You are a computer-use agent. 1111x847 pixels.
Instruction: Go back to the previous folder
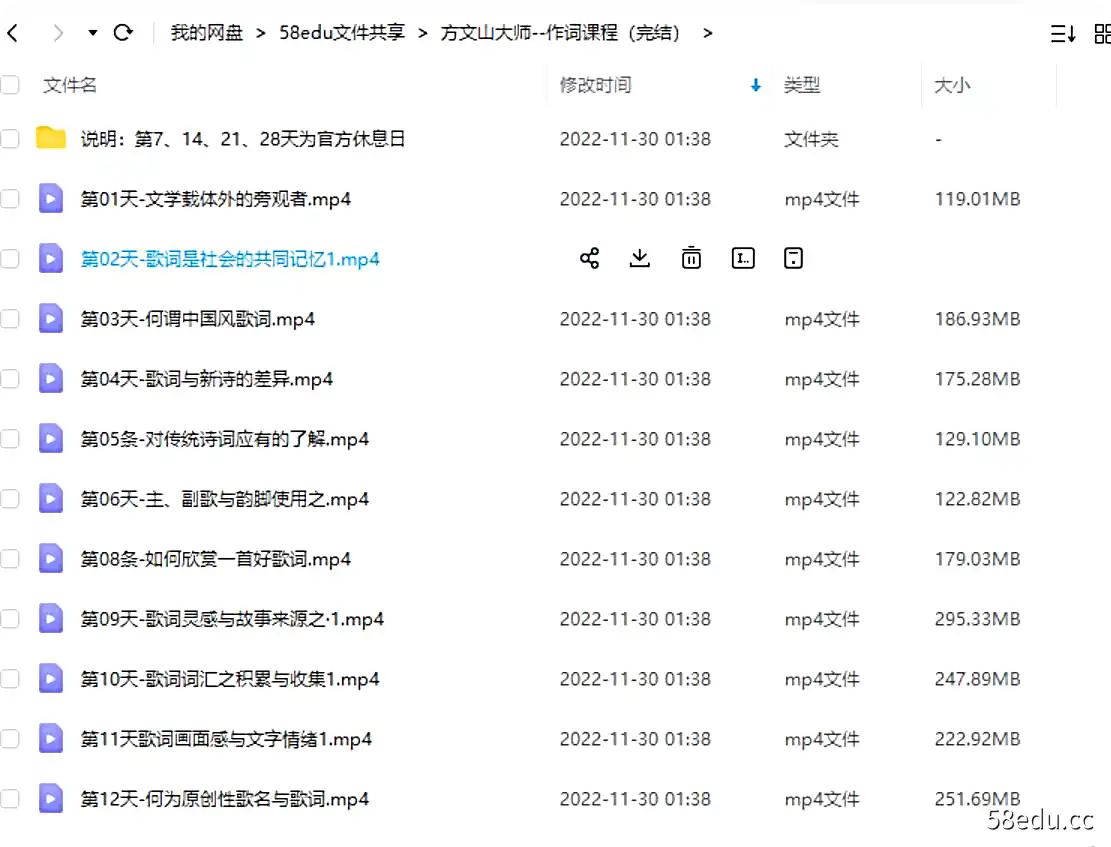point(13,33)
